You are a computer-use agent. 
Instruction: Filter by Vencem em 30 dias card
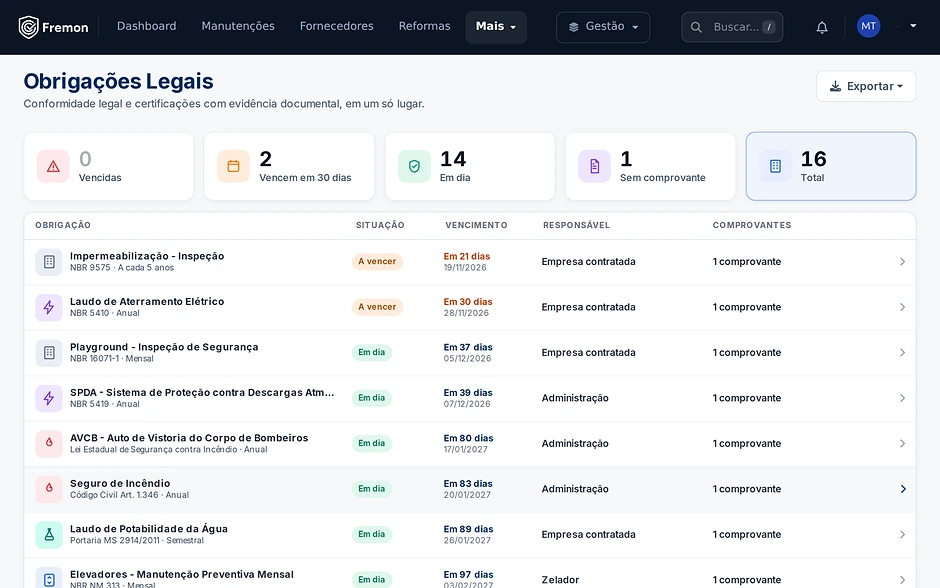point(290,166)
